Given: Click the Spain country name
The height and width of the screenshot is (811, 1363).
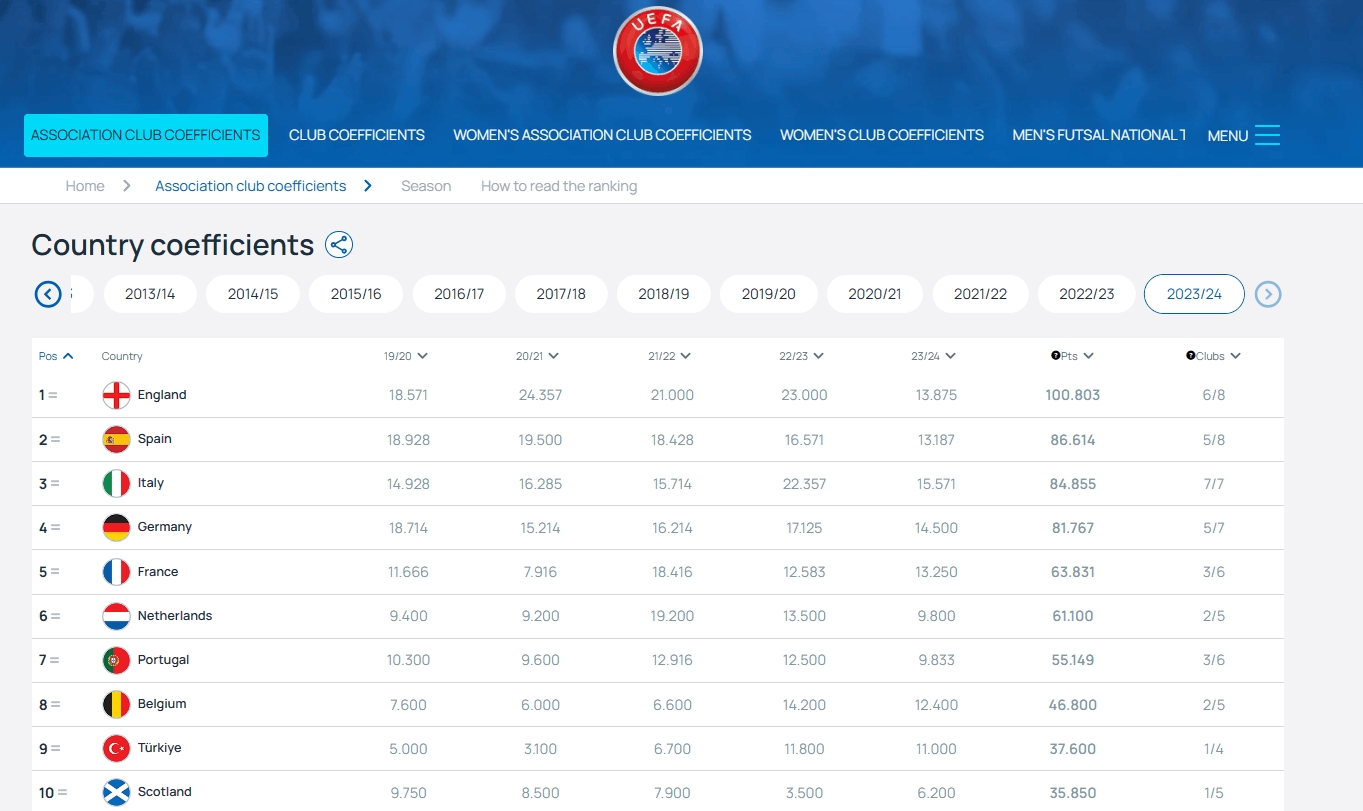Looking at the screenshot, I should pyautogui.click(x=155, y=439).
